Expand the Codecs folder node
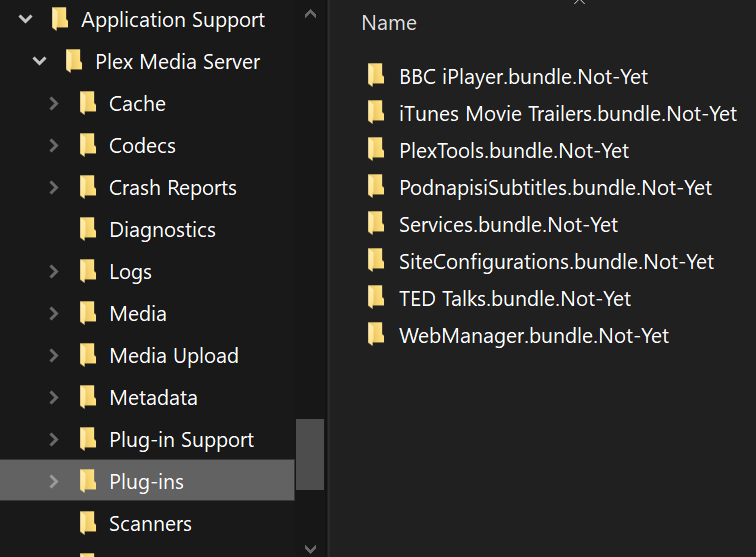This screenshot has height=557, width=756. pyautogui.click(x=54, y=145)
